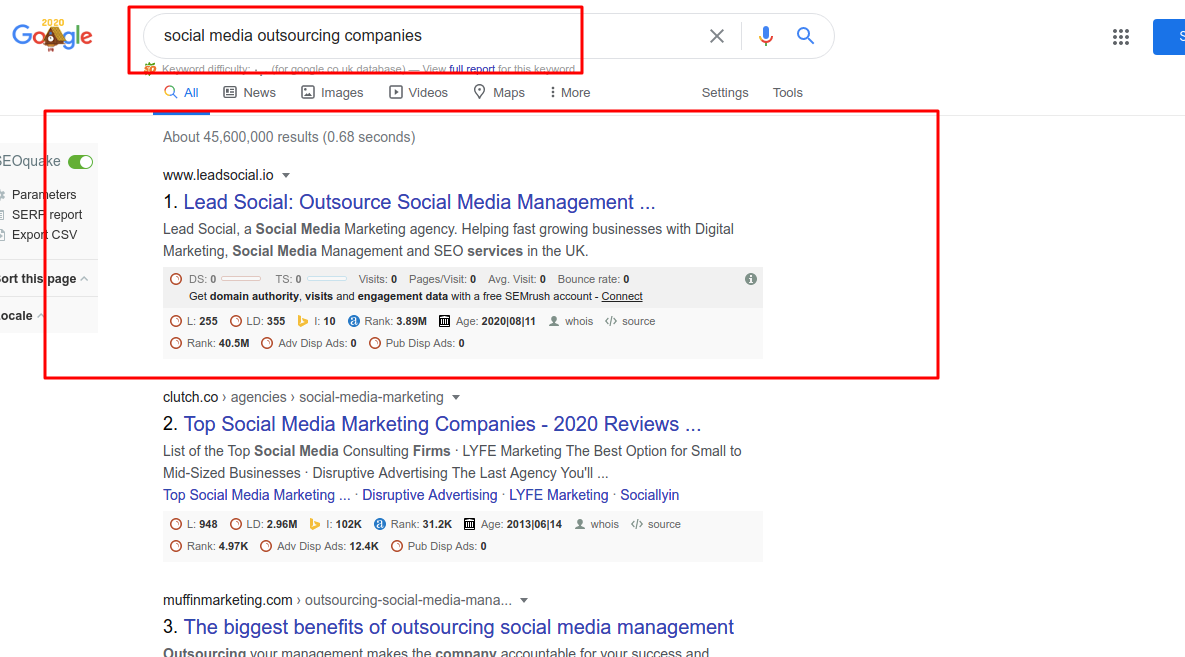The width and height of the screenshot is (1185, 657).
Task: Click the Sociallyin sitelink
Action: (650, 495)
